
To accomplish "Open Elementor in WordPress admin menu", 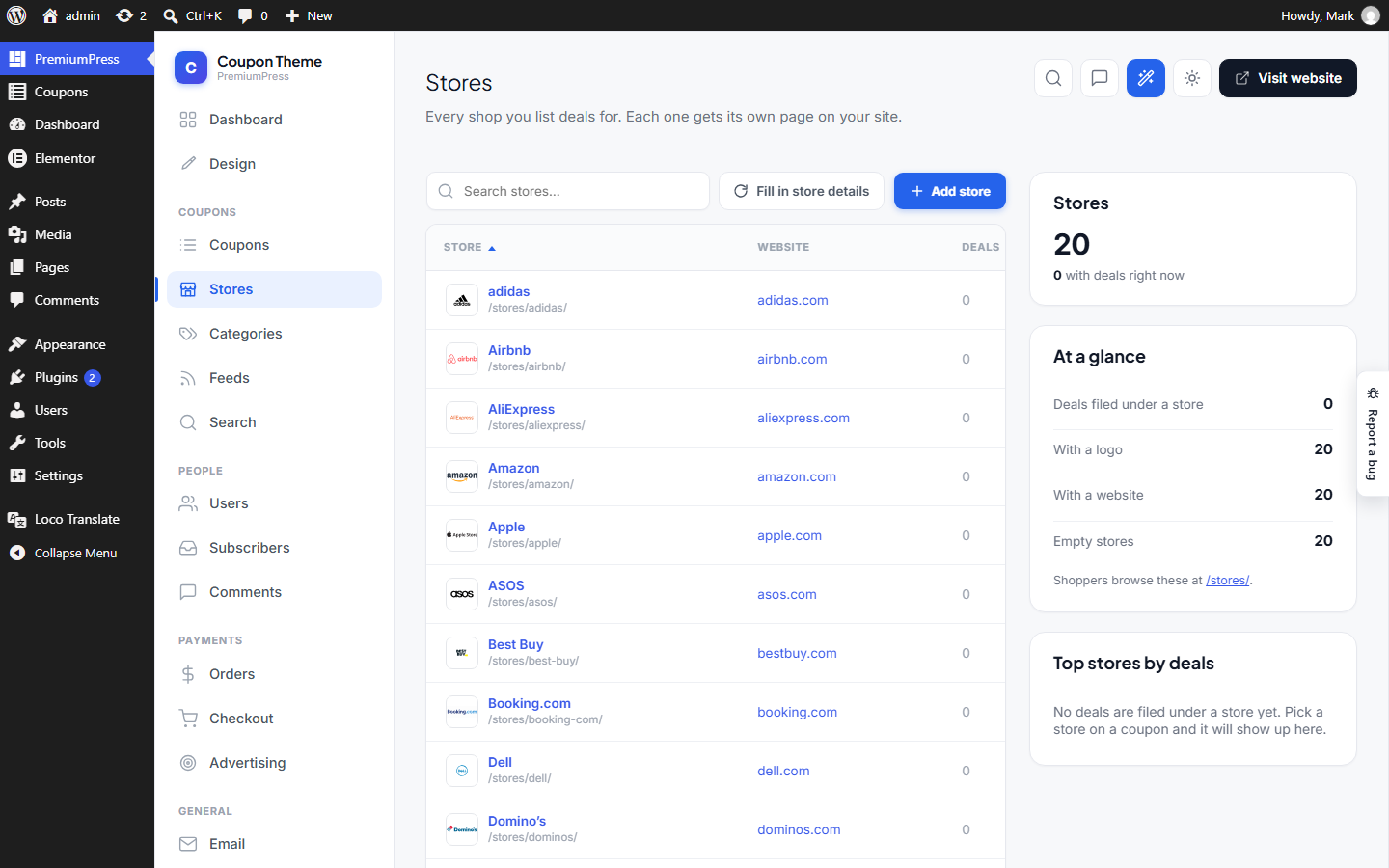I will click(77, 158).
